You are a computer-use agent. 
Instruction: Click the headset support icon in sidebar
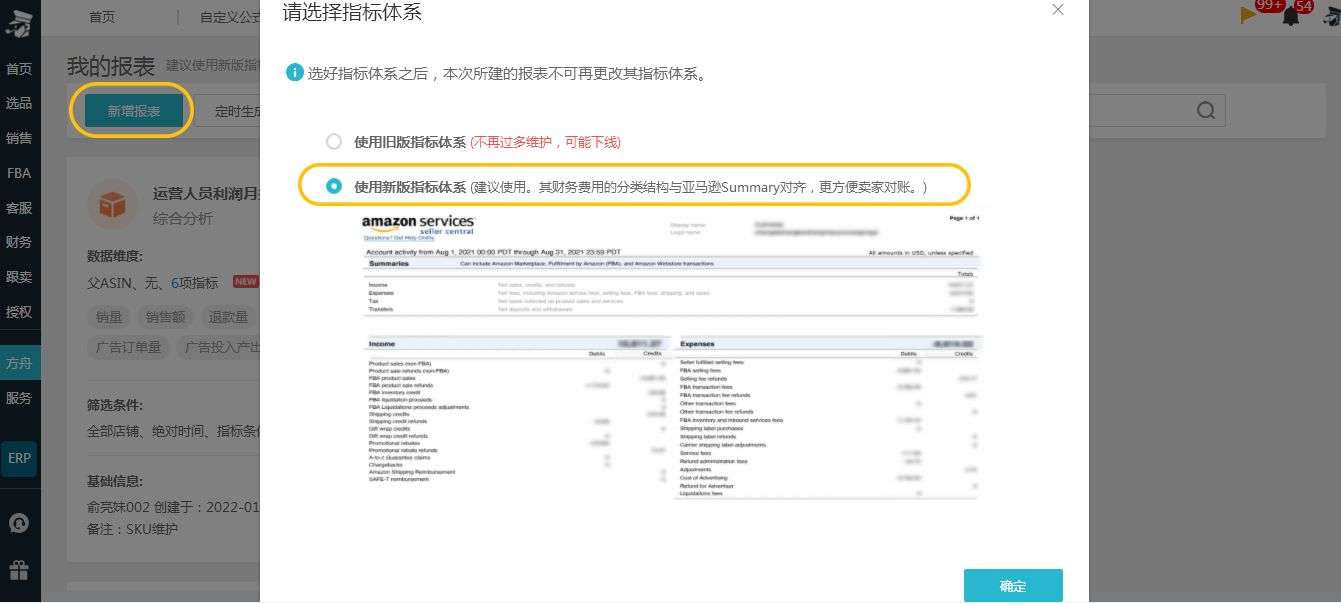19,524
